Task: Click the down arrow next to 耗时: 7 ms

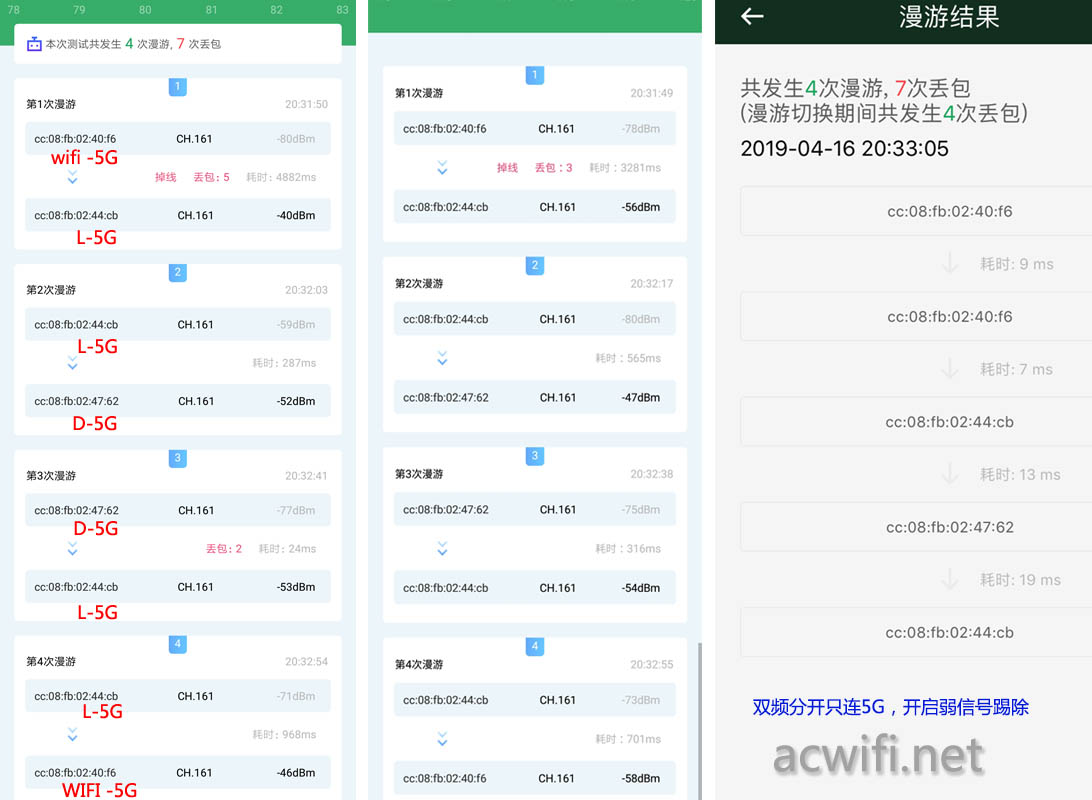Action: (x=950, y=369)
